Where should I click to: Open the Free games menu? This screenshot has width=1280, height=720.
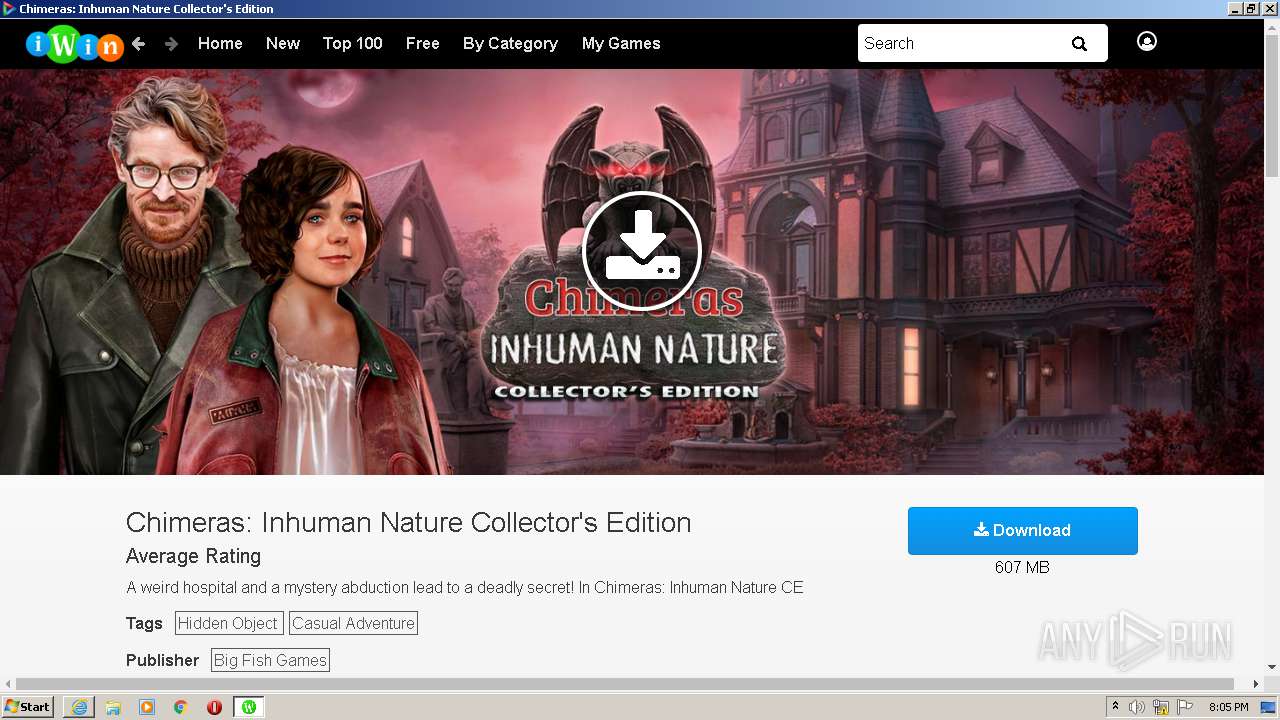[423, 43]
